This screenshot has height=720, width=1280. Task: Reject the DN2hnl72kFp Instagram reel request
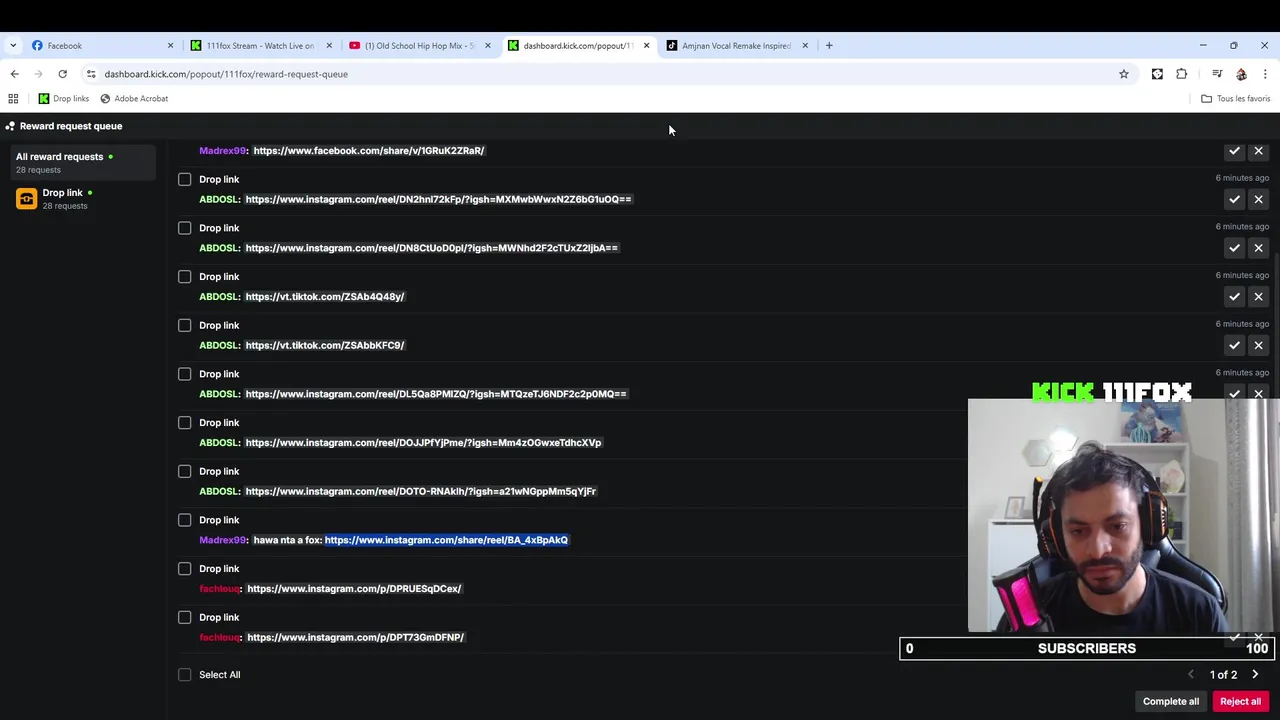pyautogui.click(x=1258, y=199)
